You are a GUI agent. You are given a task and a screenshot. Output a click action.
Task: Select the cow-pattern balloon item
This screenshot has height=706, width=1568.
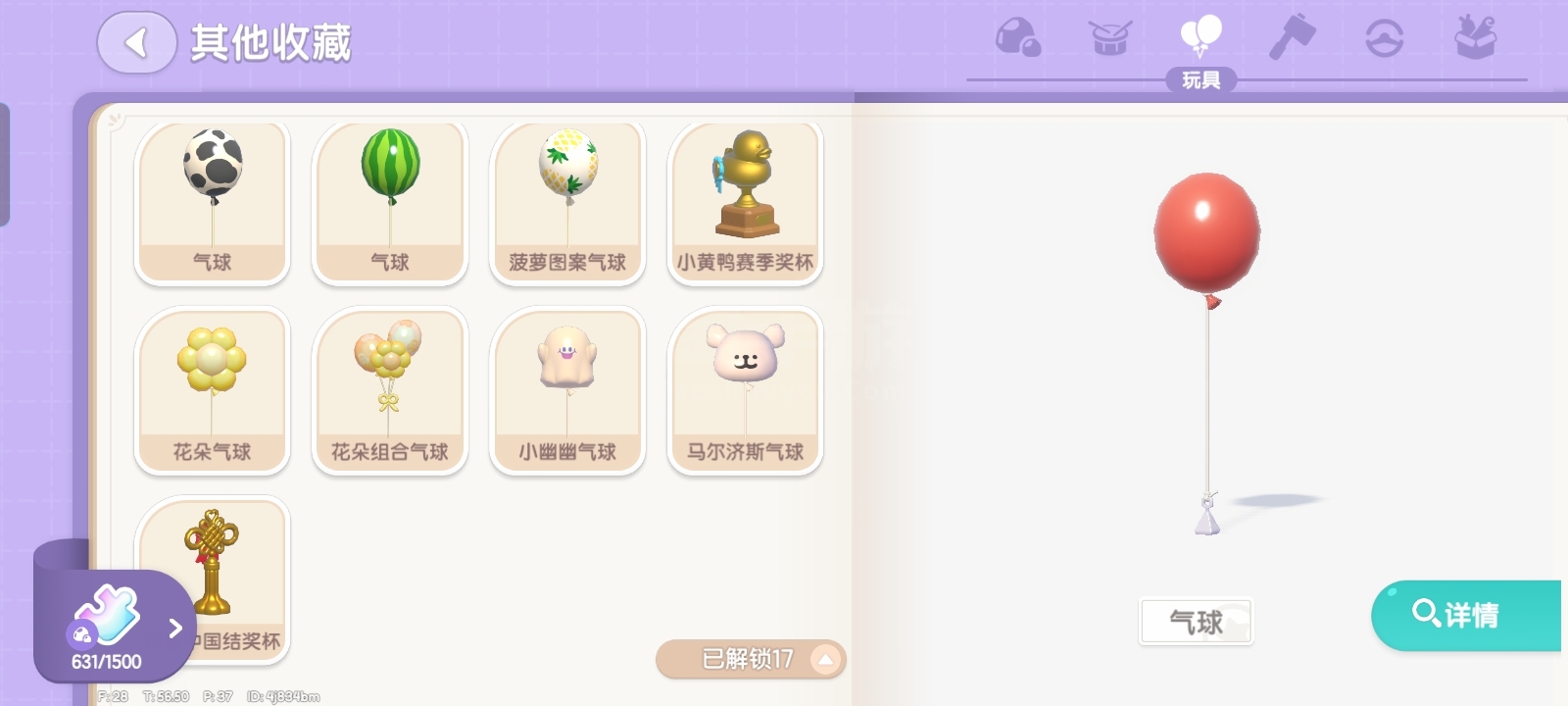[212, 203]
